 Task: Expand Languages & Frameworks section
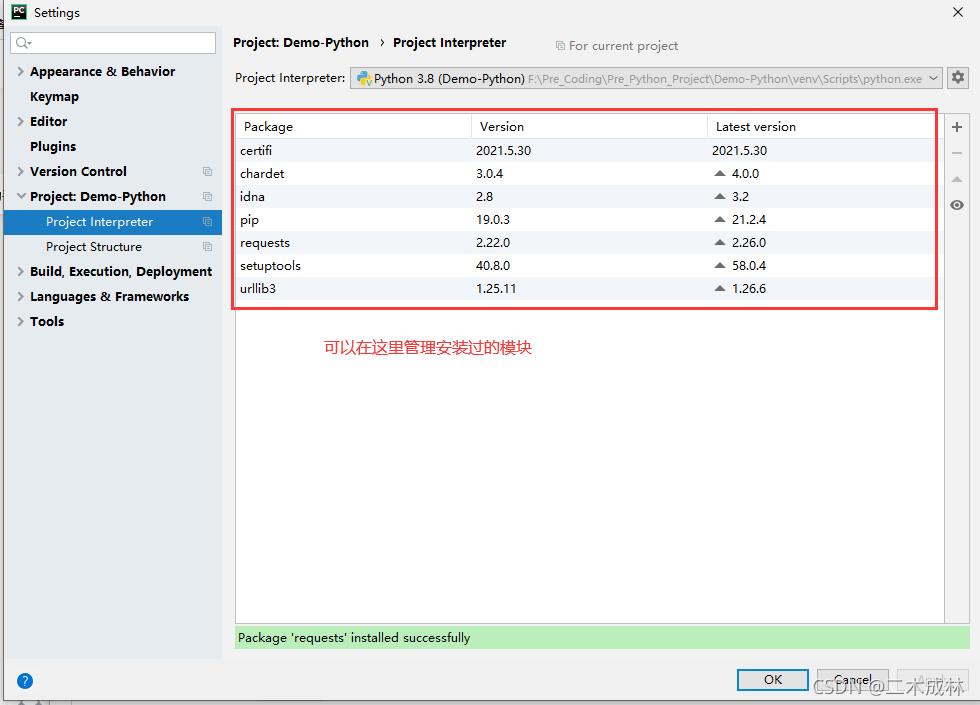21,296
